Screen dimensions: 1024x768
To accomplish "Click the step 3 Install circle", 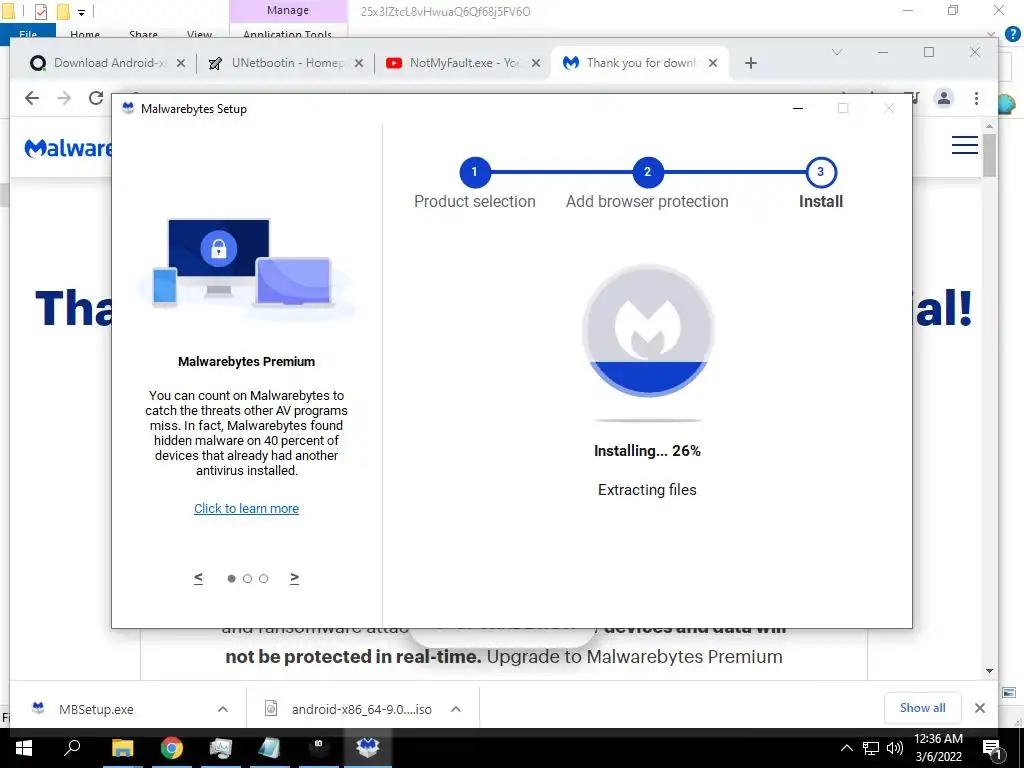I will click(x=820, y=172).
